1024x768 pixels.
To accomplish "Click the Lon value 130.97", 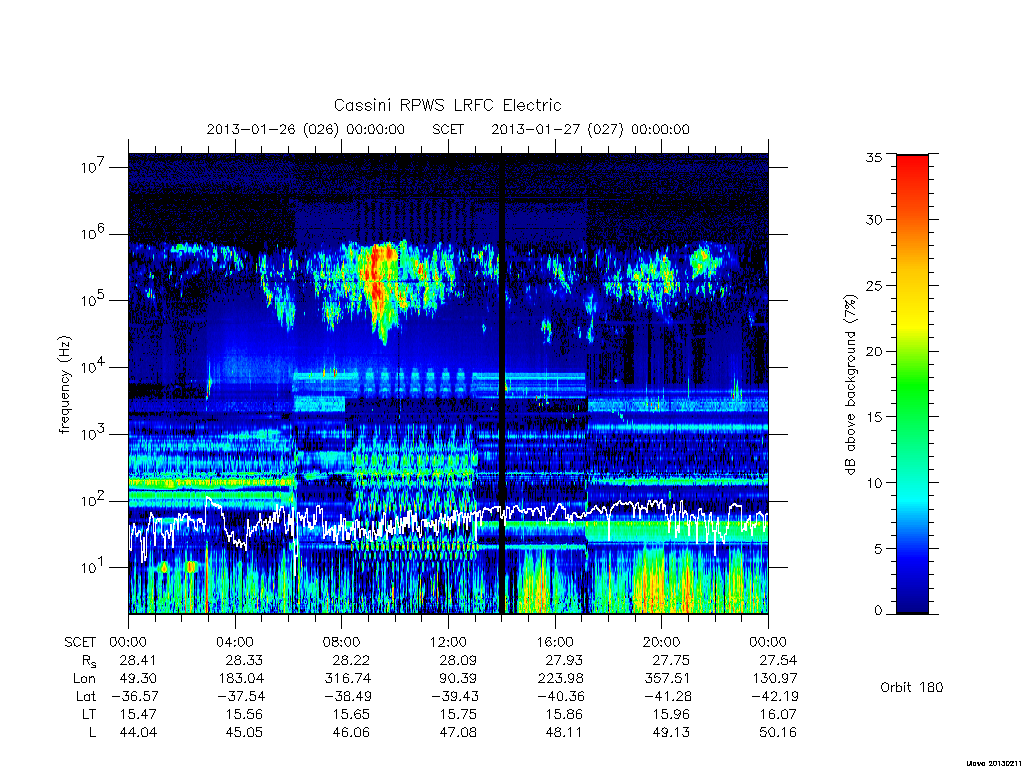I will (774, 679).
